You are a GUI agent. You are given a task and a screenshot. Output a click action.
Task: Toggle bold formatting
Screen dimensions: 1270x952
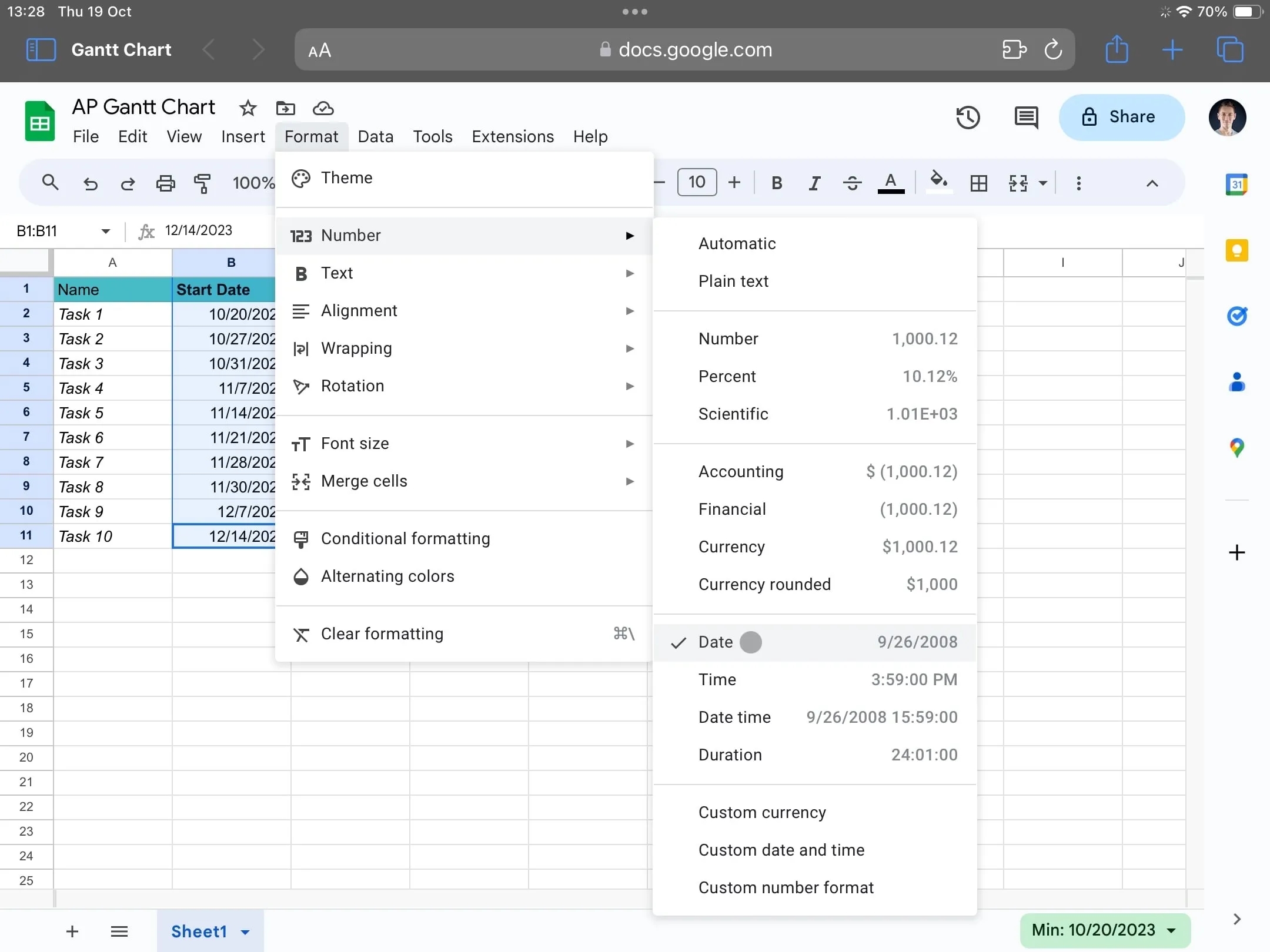click(776, 183)
